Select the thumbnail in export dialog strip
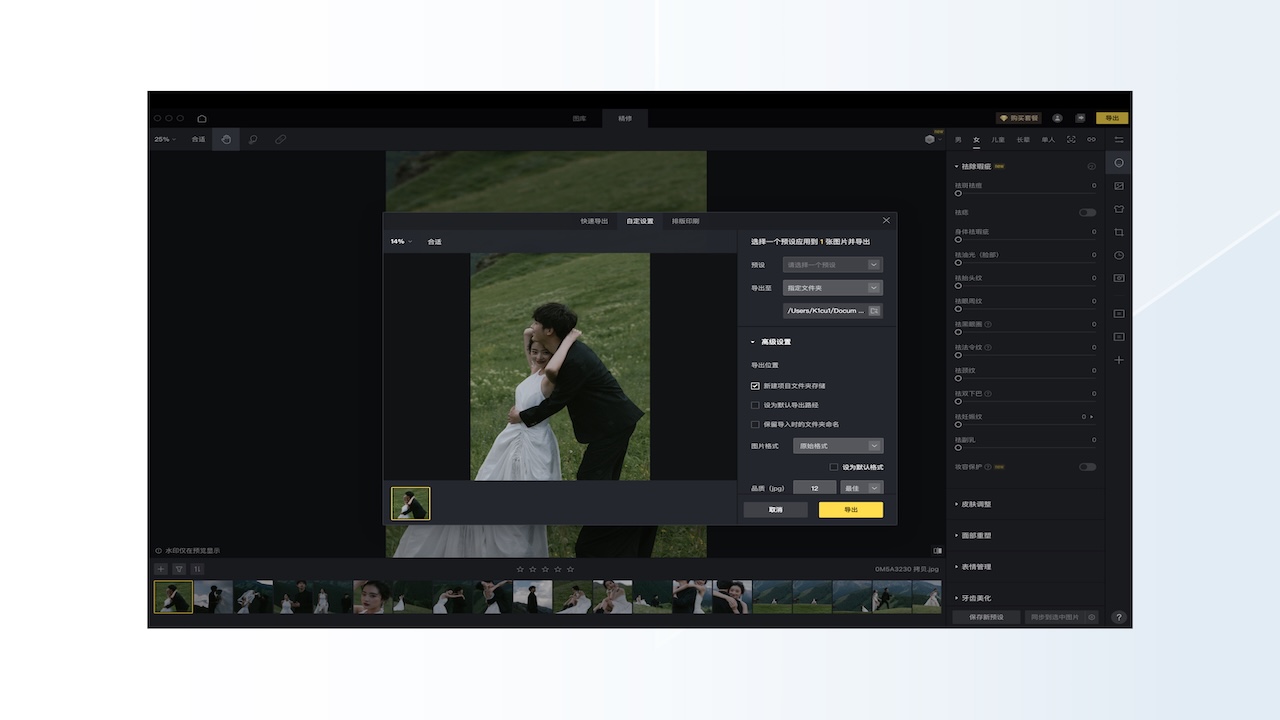This screenshot has height=720, width=1280. [410, 504]
